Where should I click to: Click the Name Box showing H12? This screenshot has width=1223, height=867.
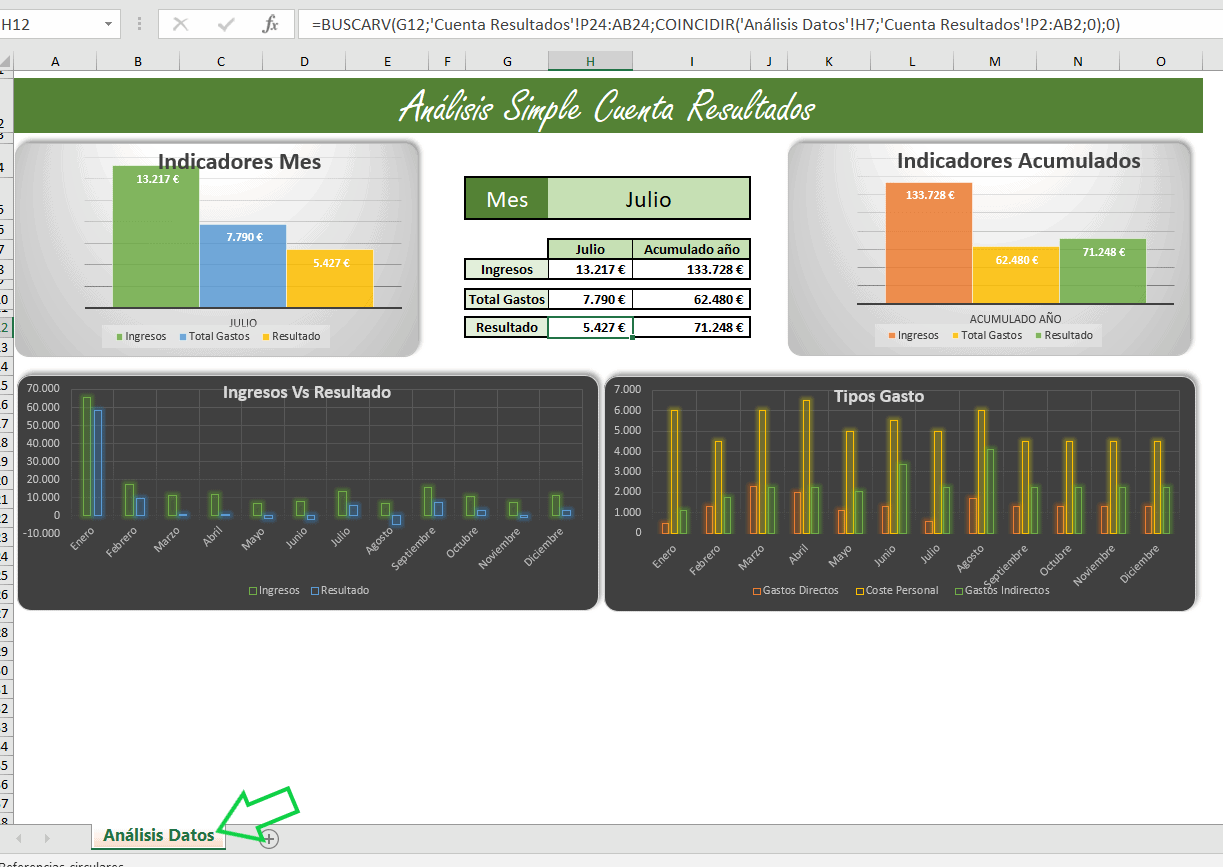pyautogui.click(x=50, y=24)
